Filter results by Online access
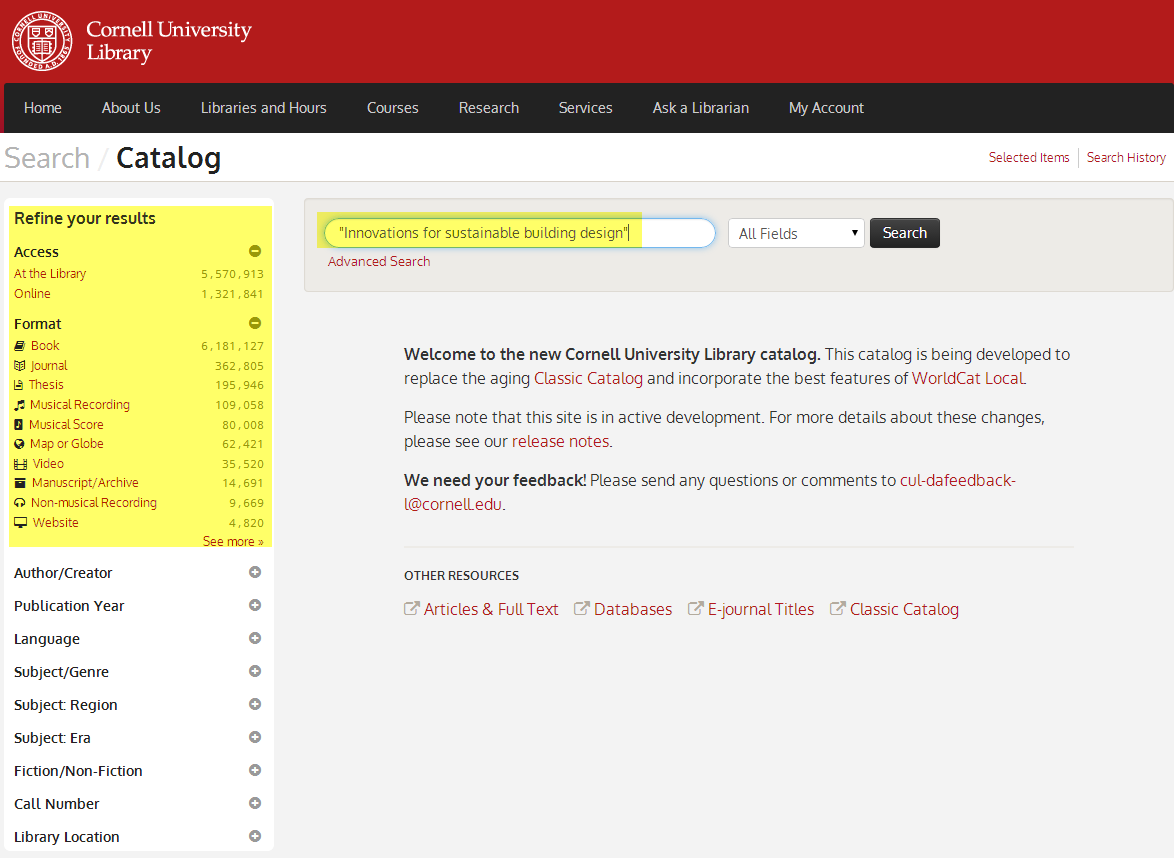The image size is (1174, 858). [32, 293]
